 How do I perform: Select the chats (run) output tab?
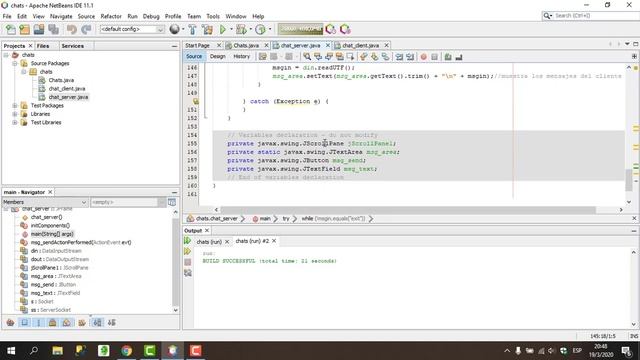point(209,242)
